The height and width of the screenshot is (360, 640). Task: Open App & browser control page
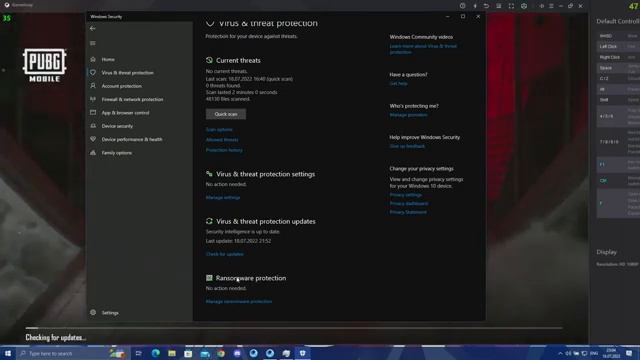tap(125, 113)
